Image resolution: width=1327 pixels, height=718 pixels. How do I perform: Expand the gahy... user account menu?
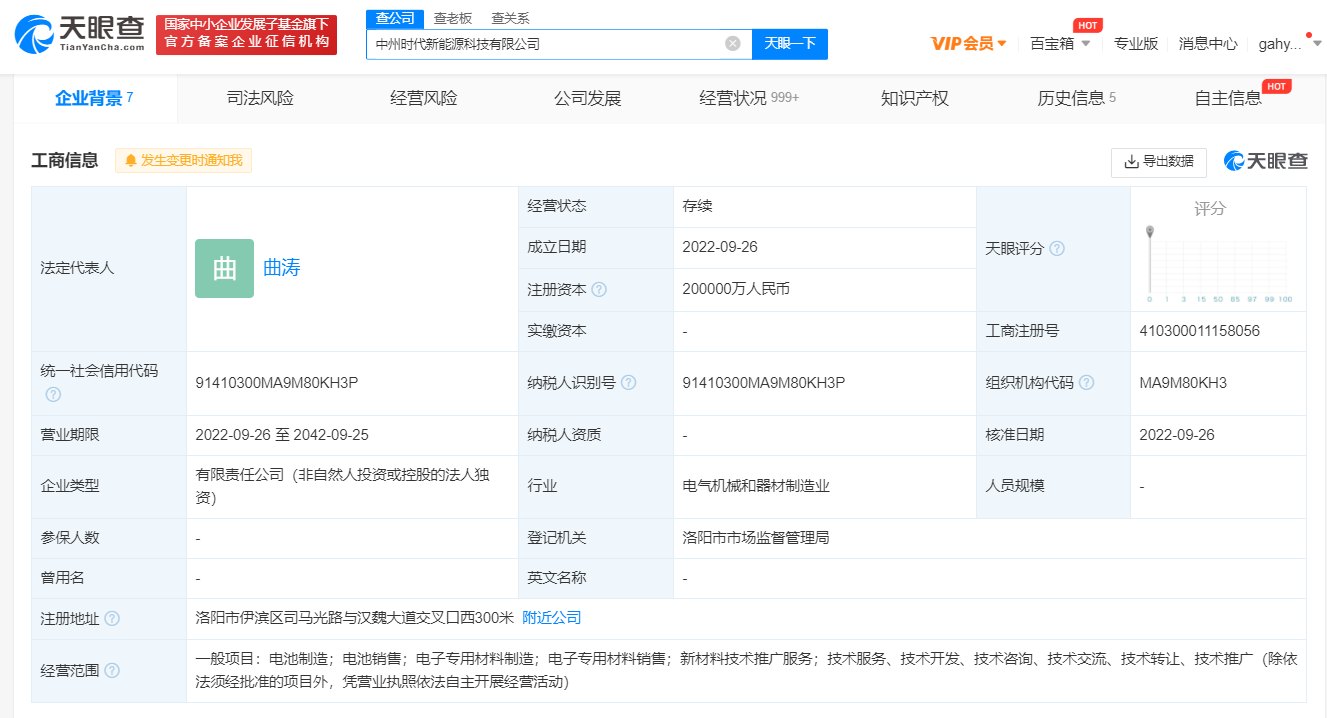click(x=1289, y=43)
